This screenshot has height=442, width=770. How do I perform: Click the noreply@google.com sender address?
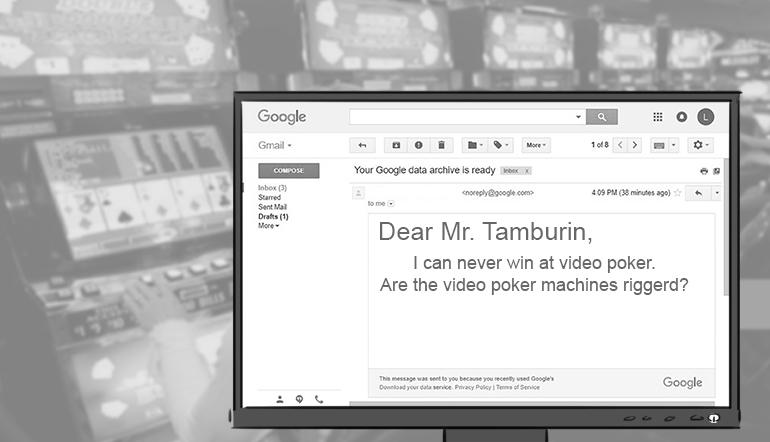(x=497, y=193)
